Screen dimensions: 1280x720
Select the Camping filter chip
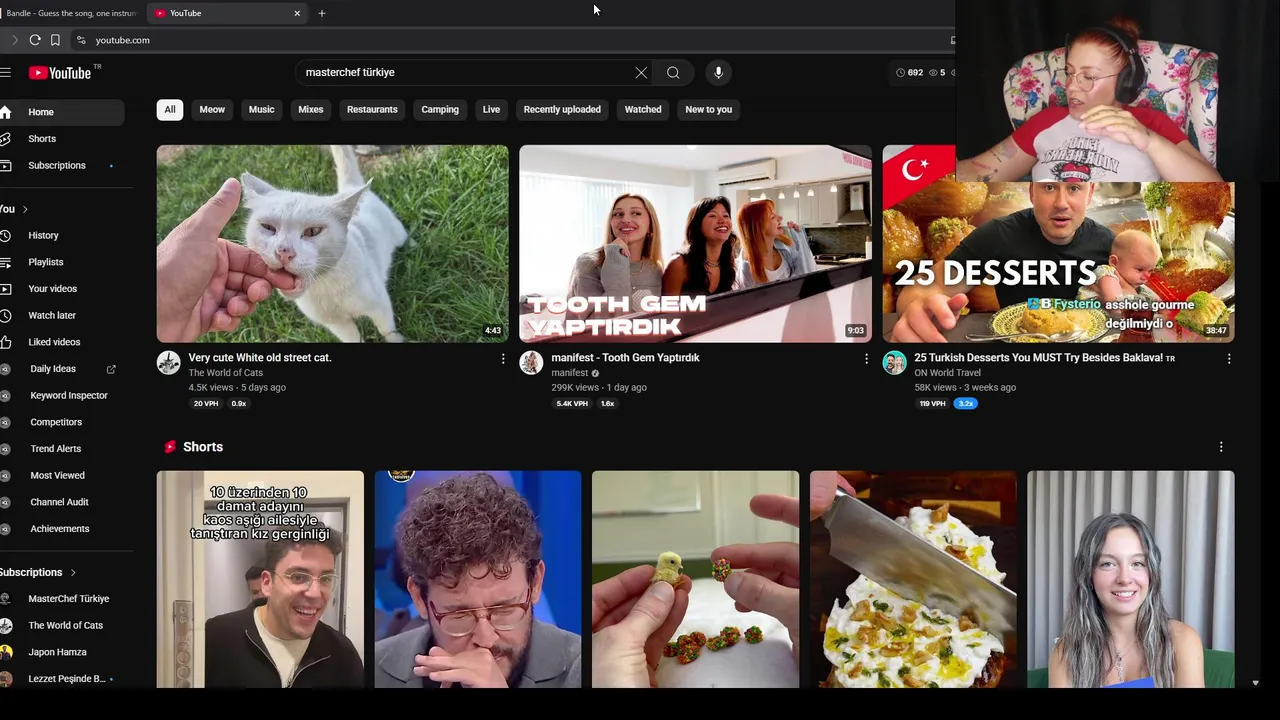[440, 110]
